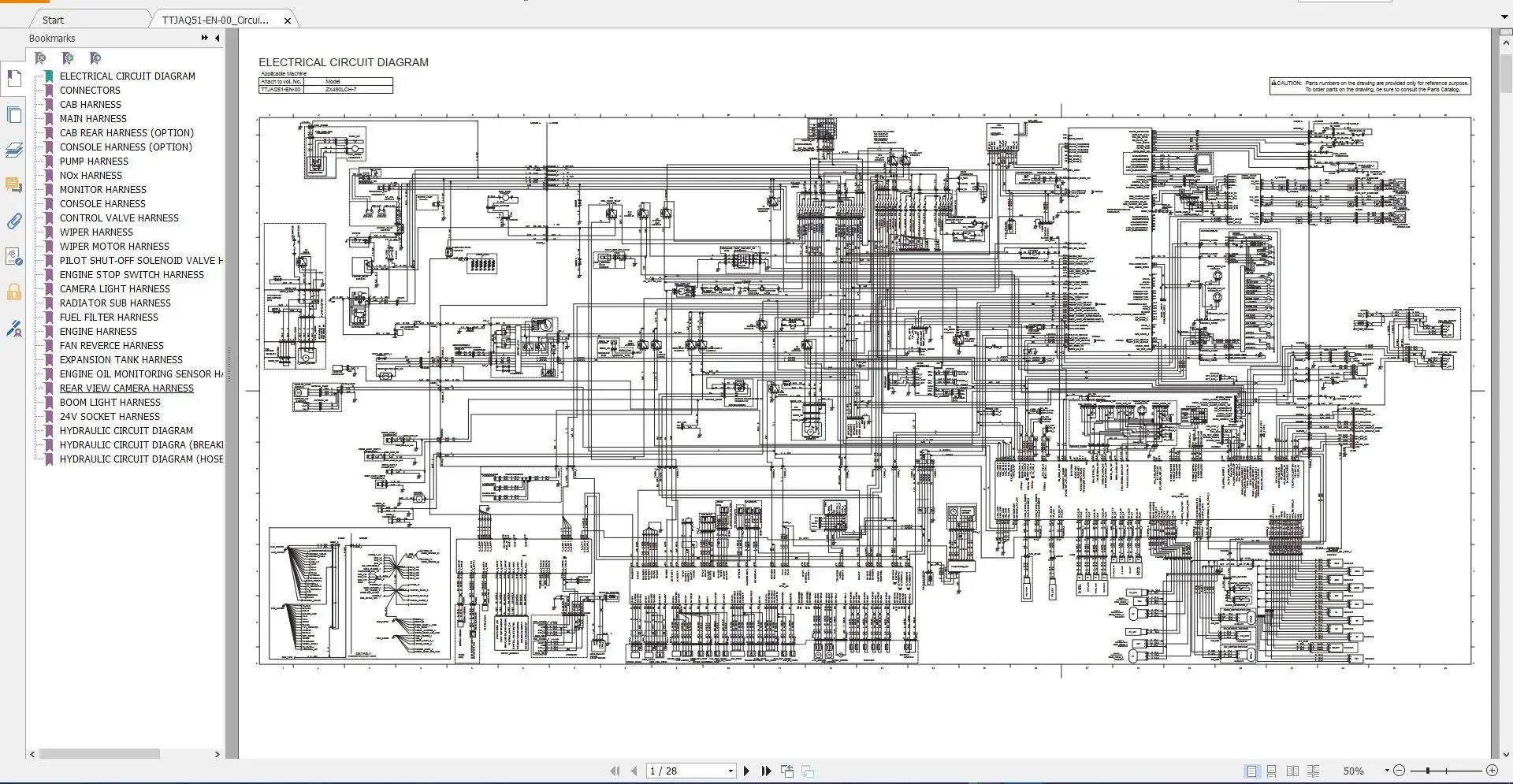Open the Comments panel
Viewport: 1513px width, 784px height.
coord(14,186)
